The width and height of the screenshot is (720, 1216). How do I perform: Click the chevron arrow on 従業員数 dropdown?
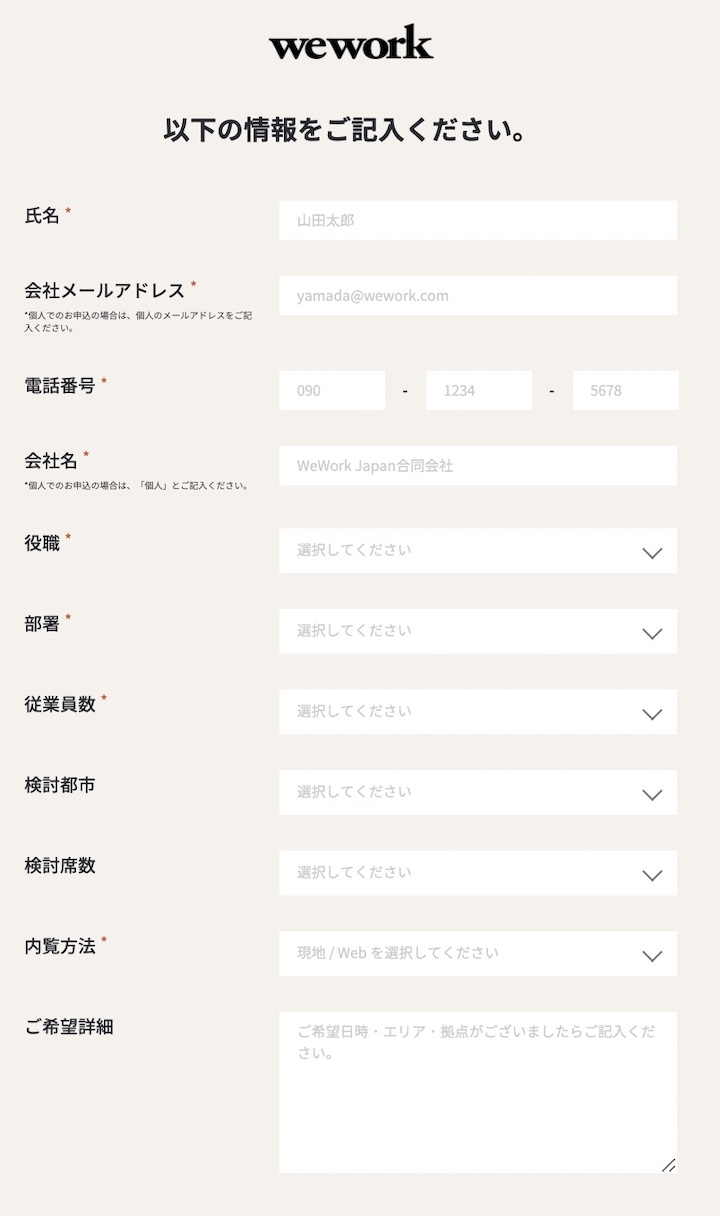point(652,713)
